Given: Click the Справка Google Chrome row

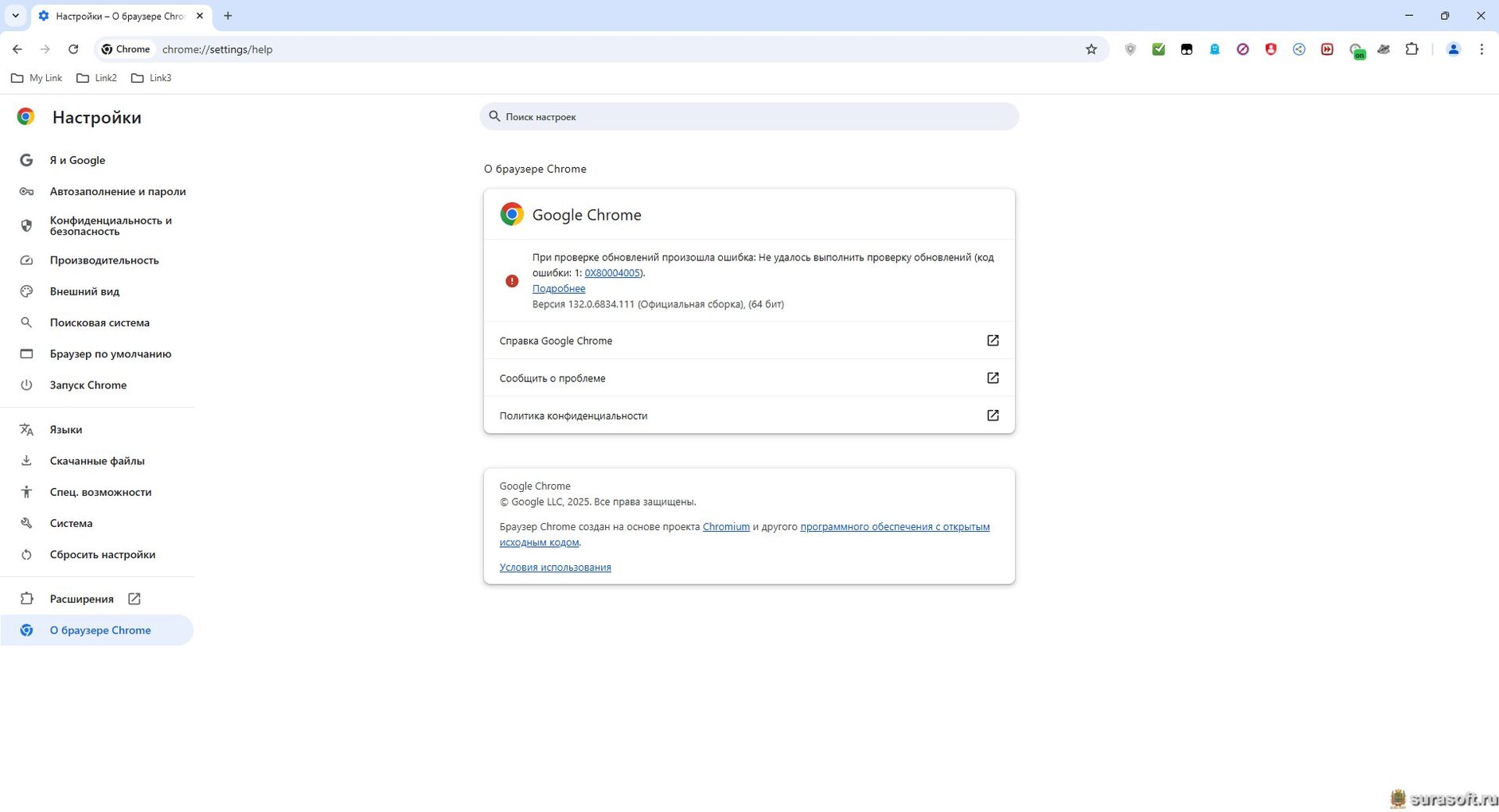Looking at the screenshot, I should tap(749, 341).
